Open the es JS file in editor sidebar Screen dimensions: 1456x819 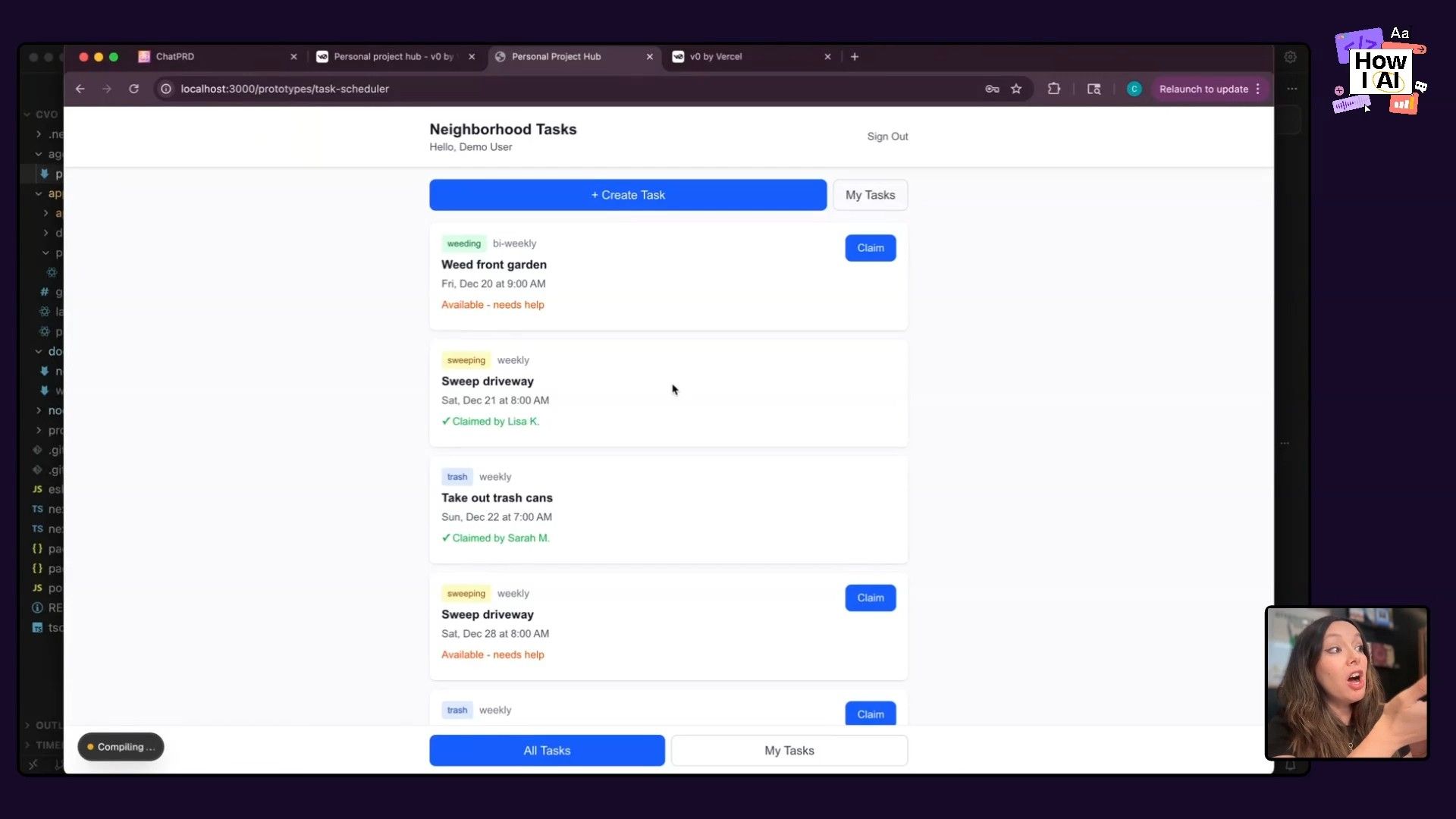pyautogui.click(x=47, y=489)
